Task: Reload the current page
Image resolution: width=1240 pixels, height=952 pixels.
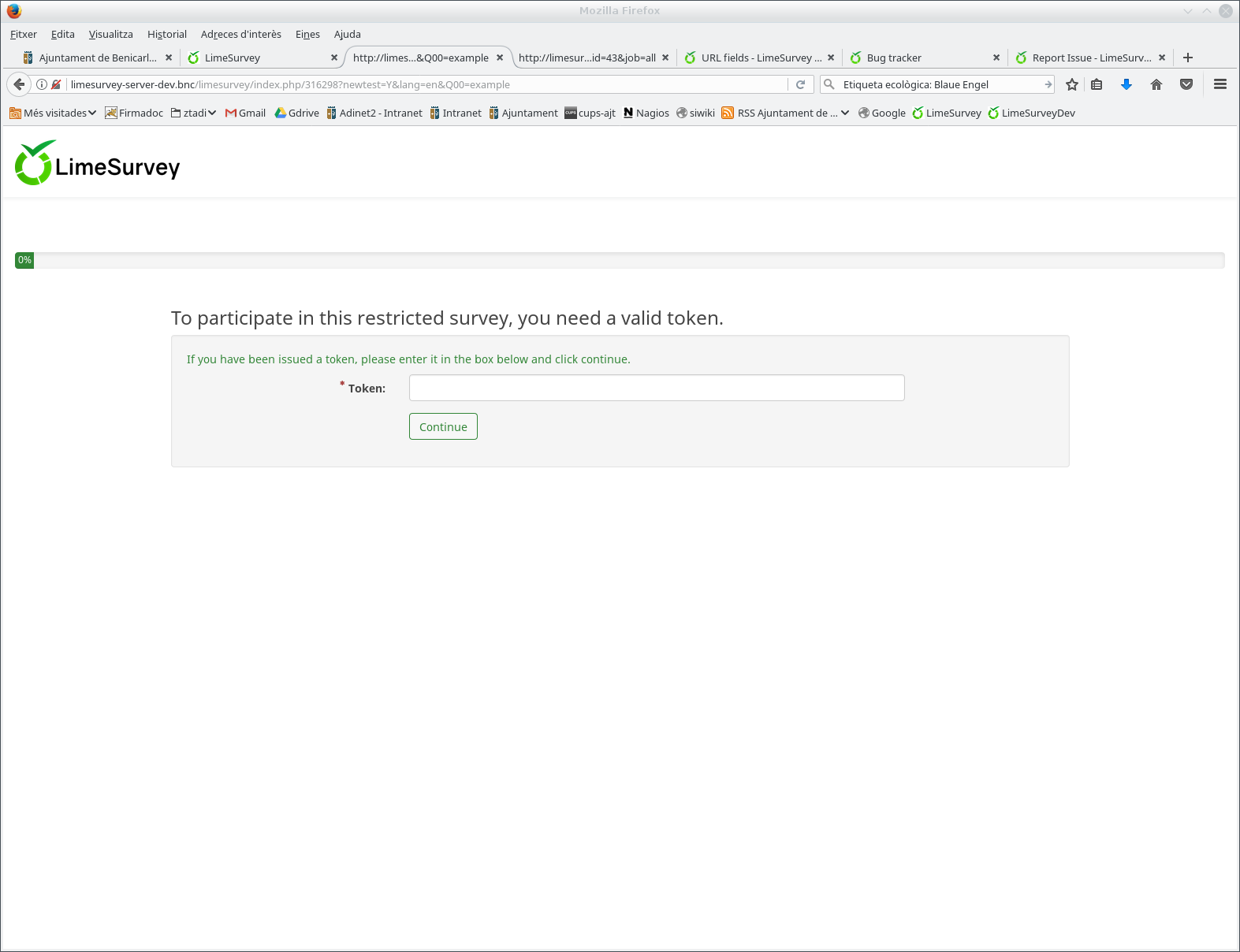Action: click(800, 84)
